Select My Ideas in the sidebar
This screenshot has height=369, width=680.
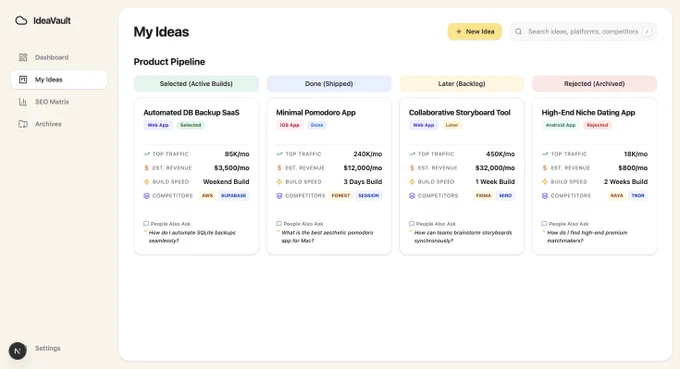point(59,79)
